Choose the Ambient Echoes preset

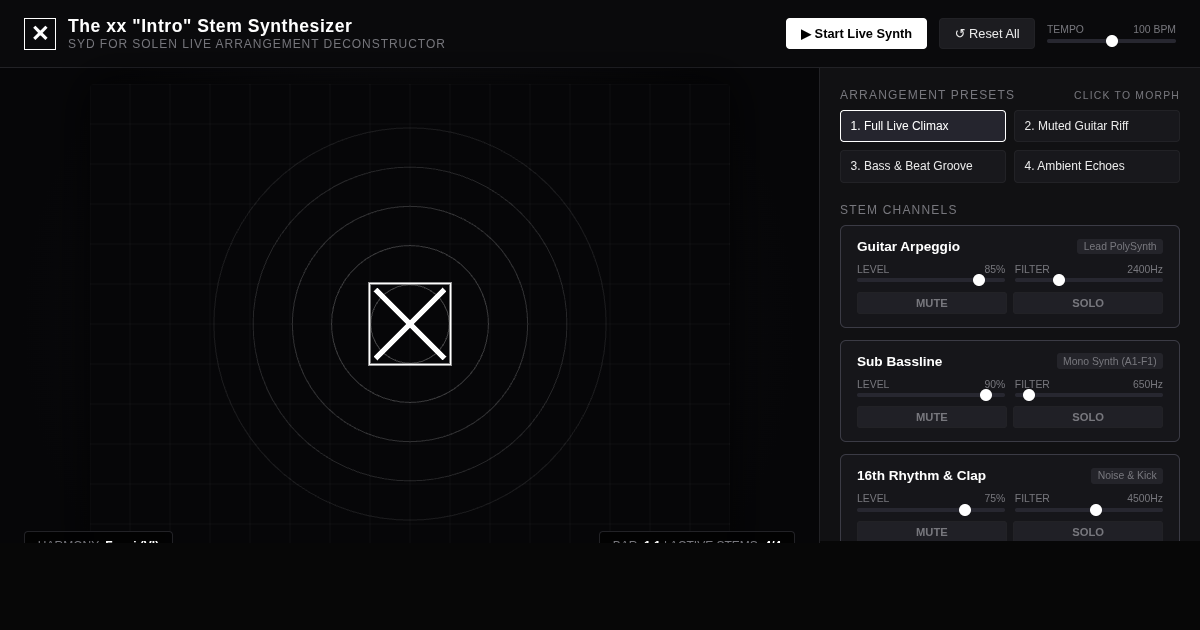[1097, 166]
